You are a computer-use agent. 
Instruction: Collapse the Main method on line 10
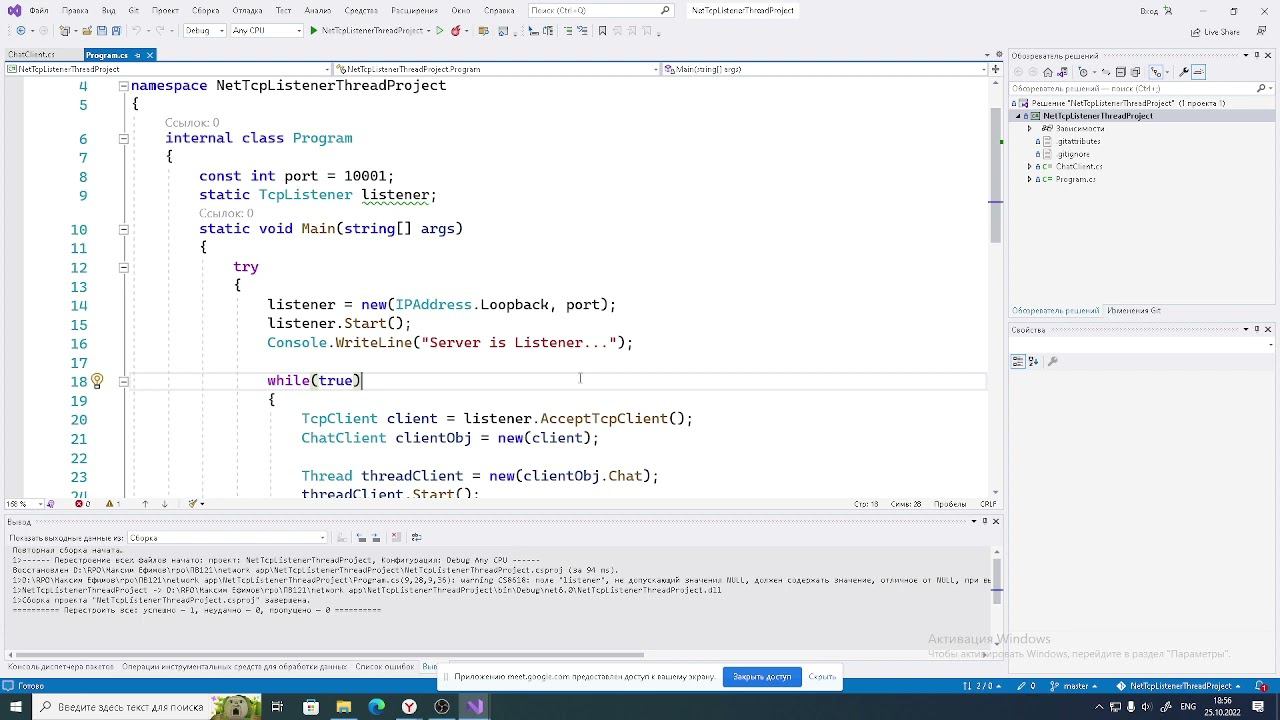123,230
